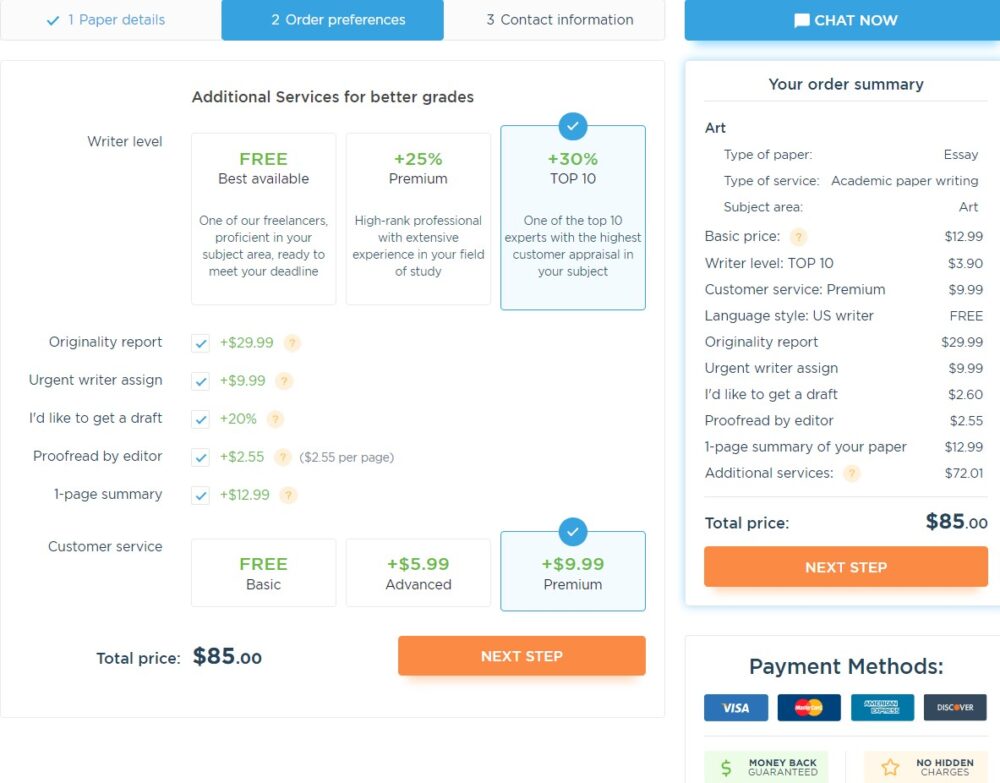The height and width of the screenshot is (783, 1000).
Task: Click question mark icon next to Proofread +$2.55
Action: pos(282,457)
